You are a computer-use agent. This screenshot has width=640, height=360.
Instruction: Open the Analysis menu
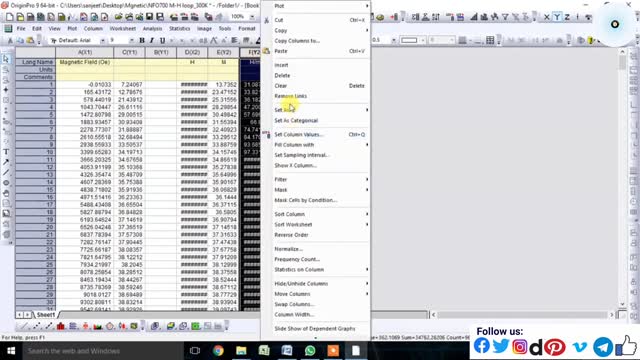(152, 29)
